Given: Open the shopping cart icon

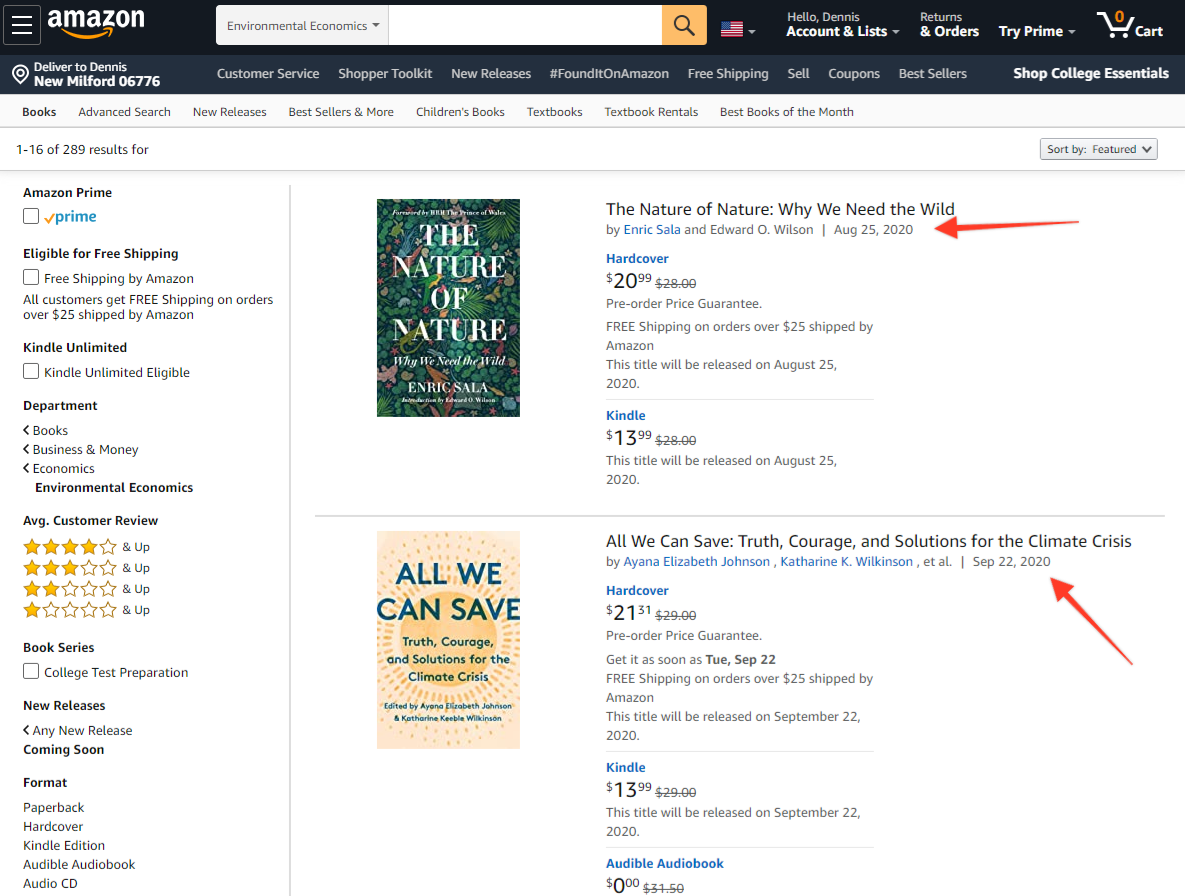Looking at the screenshot, I should (x=1130, y=25).
